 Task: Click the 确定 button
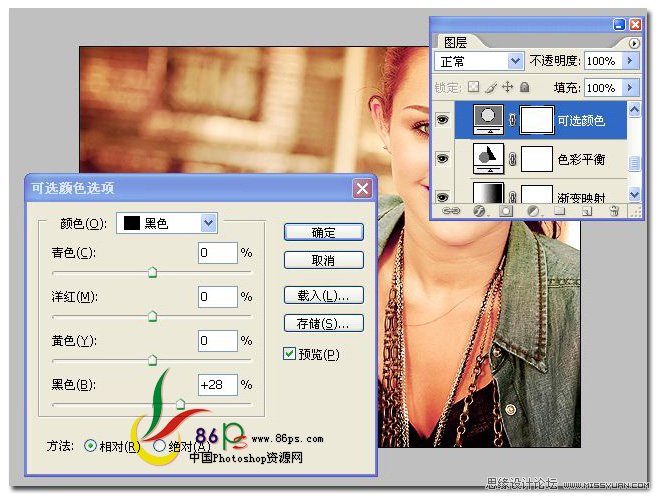[x=324, y=232]
